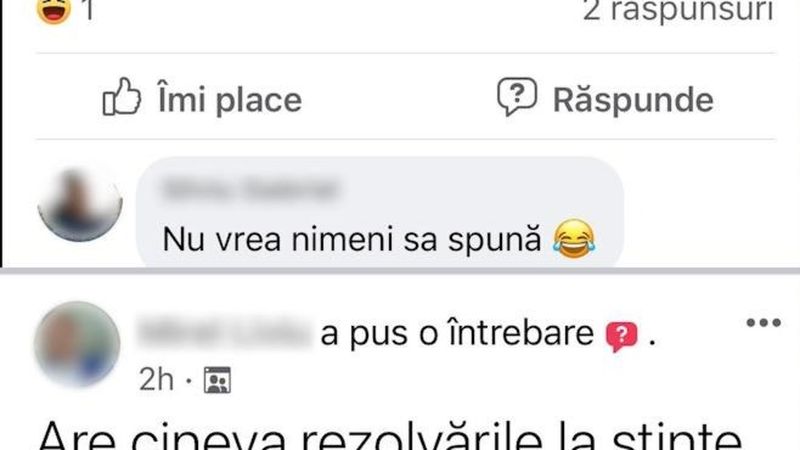Click the a pus o întrebare text
The width and height of the screenshot is (800, 450).
pos(457,333)
